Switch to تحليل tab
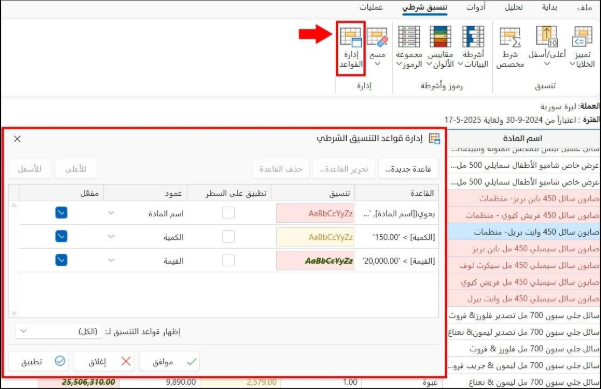 click(x=514, y=7)
